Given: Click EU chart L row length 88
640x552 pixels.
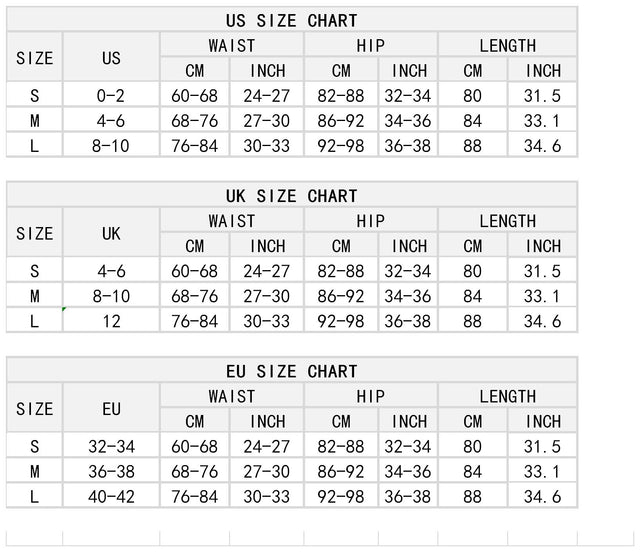Looking at the screenshot, I should coord(473,496).
